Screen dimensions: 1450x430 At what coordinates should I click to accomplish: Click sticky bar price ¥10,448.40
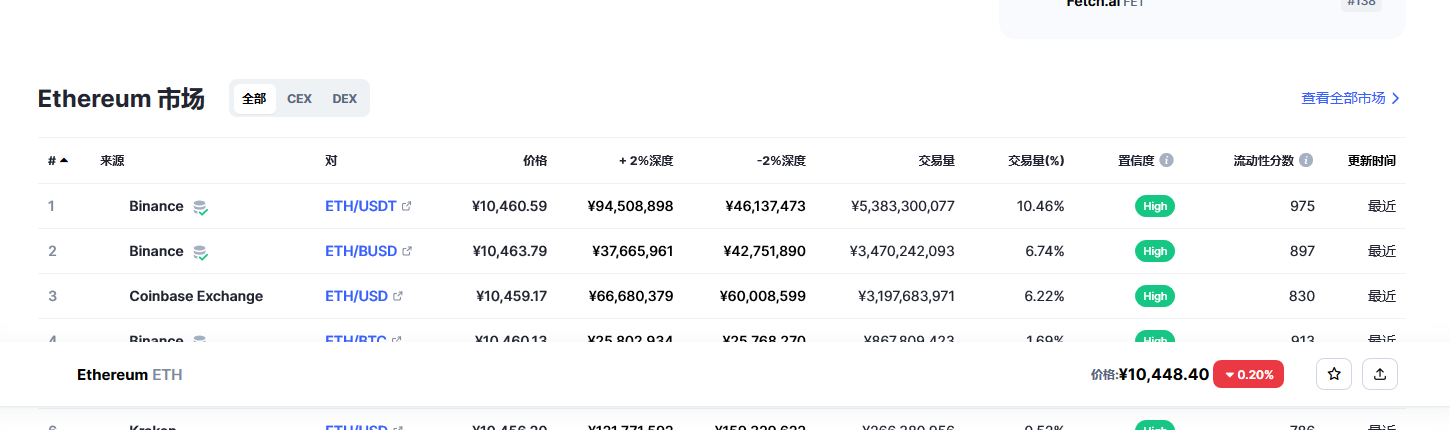coord(1164,374)
